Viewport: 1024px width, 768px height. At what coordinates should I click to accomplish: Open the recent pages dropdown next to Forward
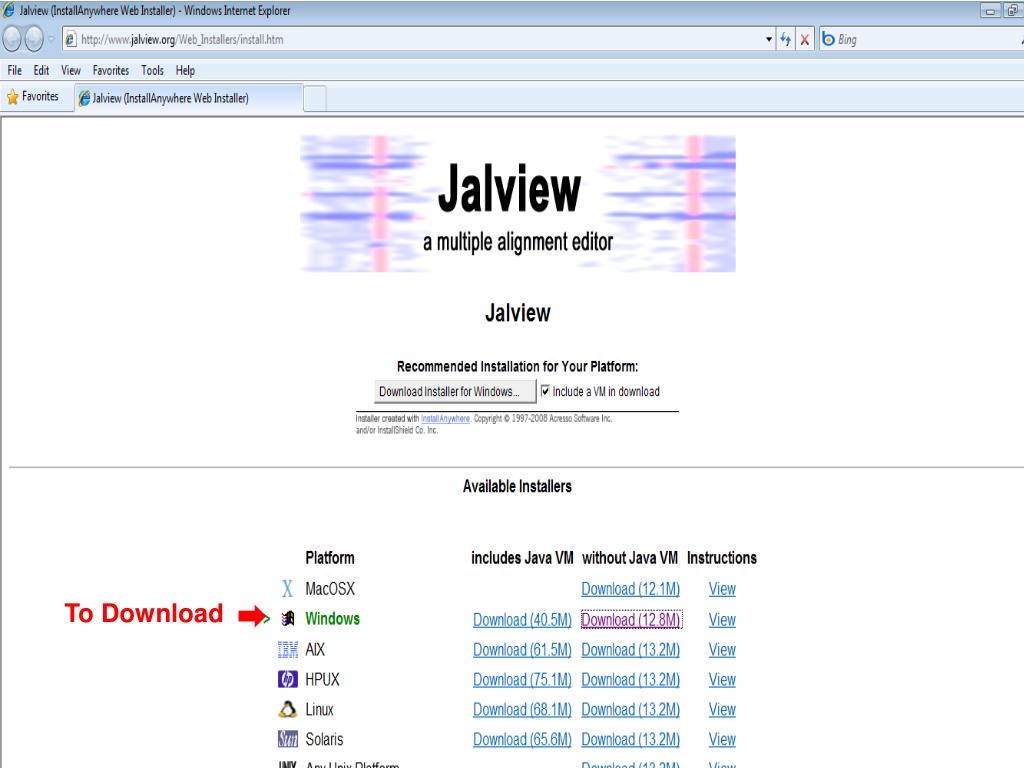(50, 39)
